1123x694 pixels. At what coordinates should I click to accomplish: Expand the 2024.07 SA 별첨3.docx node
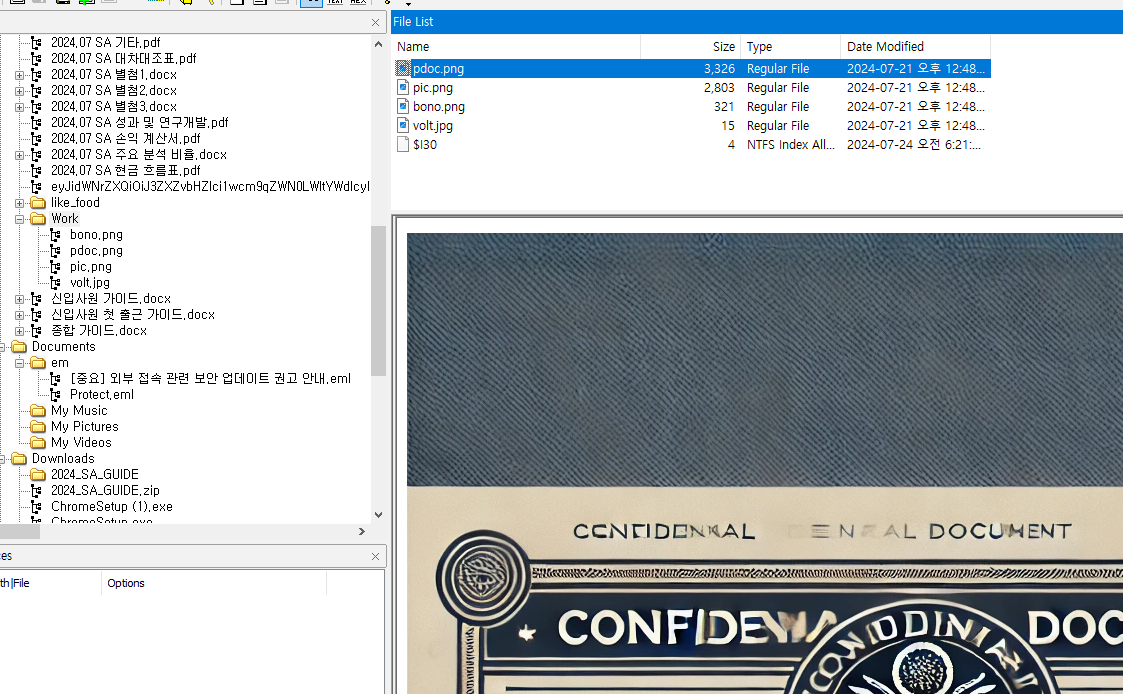pos(19,107)
